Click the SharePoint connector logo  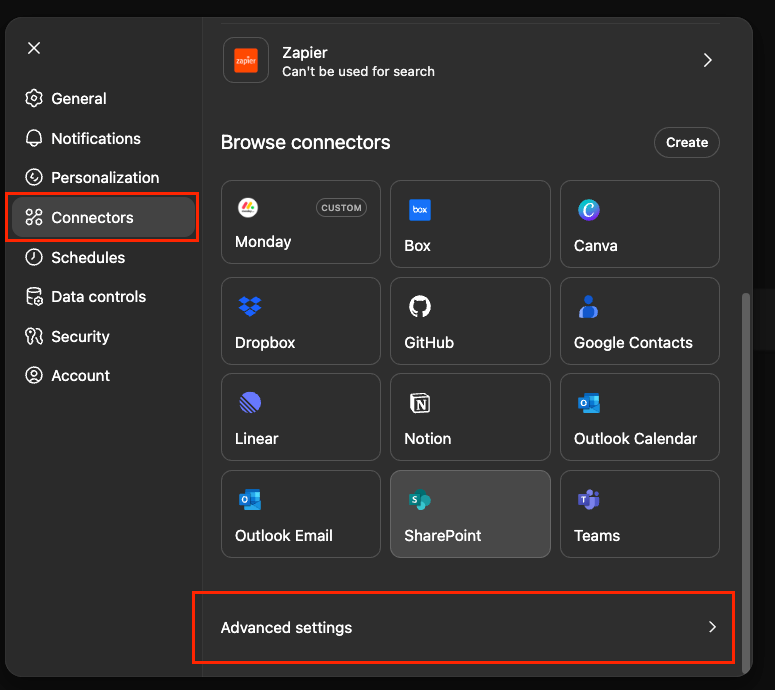point(420,500)
